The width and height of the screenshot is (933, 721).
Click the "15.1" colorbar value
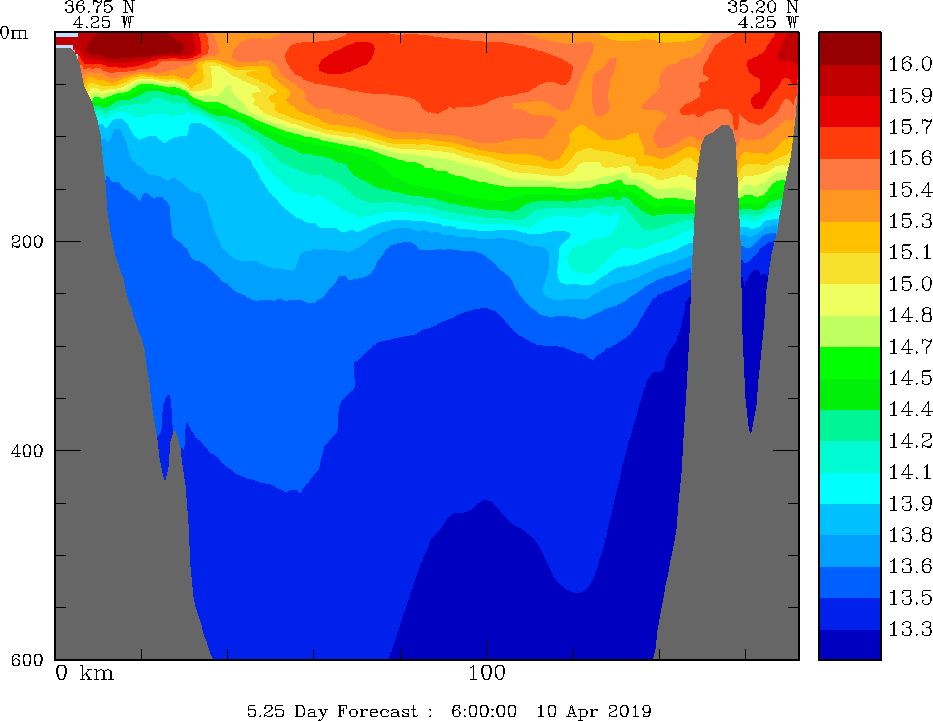[x=910, y=253]
